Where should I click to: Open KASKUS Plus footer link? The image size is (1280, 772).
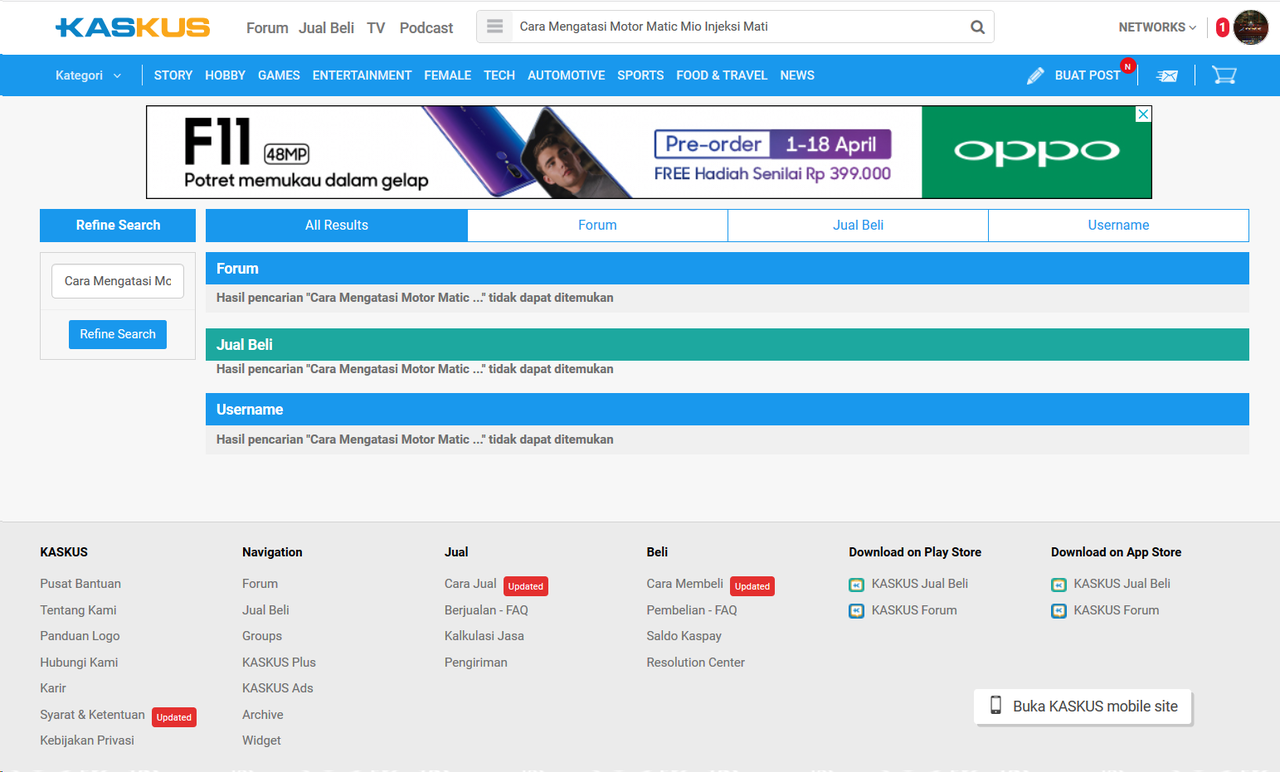pyautogui.click(x=279, y=662)
